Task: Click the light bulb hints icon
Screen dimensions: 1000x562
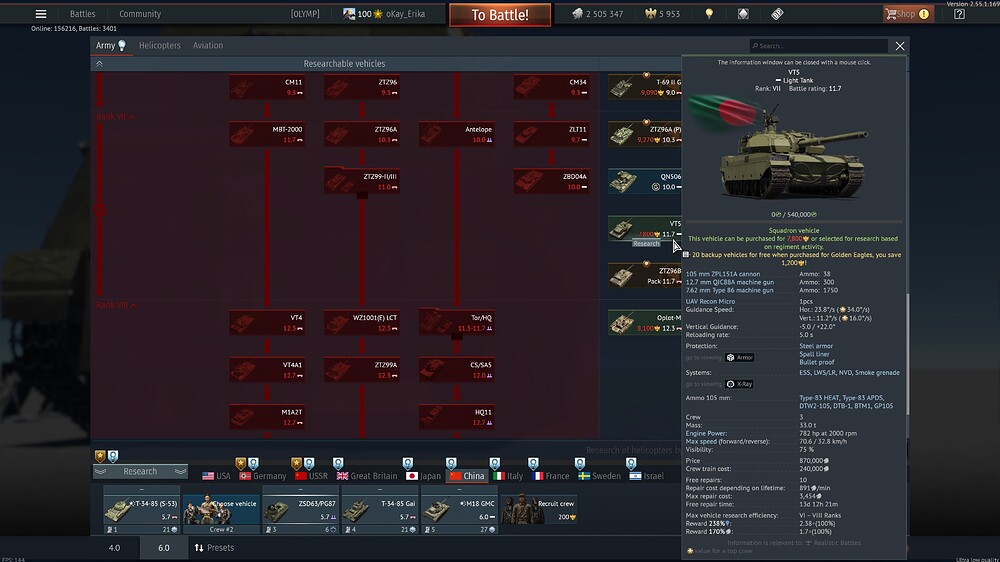Action: pos(709,14)
